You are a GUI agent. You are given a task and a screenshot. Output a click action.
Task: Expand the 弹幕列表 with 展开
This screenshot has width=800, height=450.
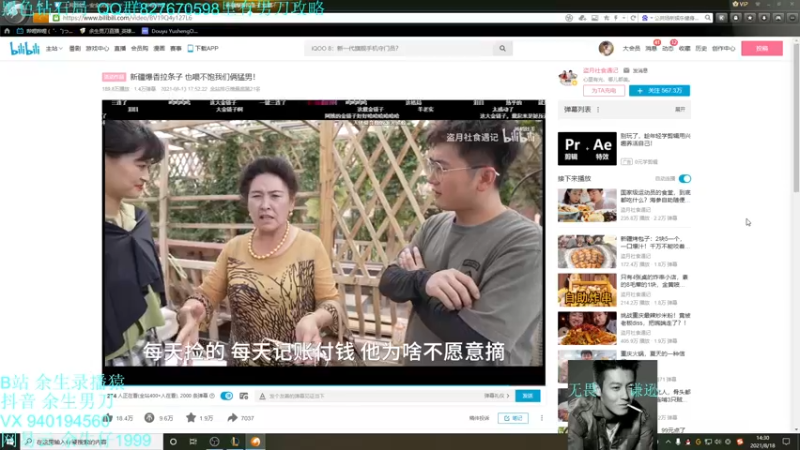pos(680,109)
